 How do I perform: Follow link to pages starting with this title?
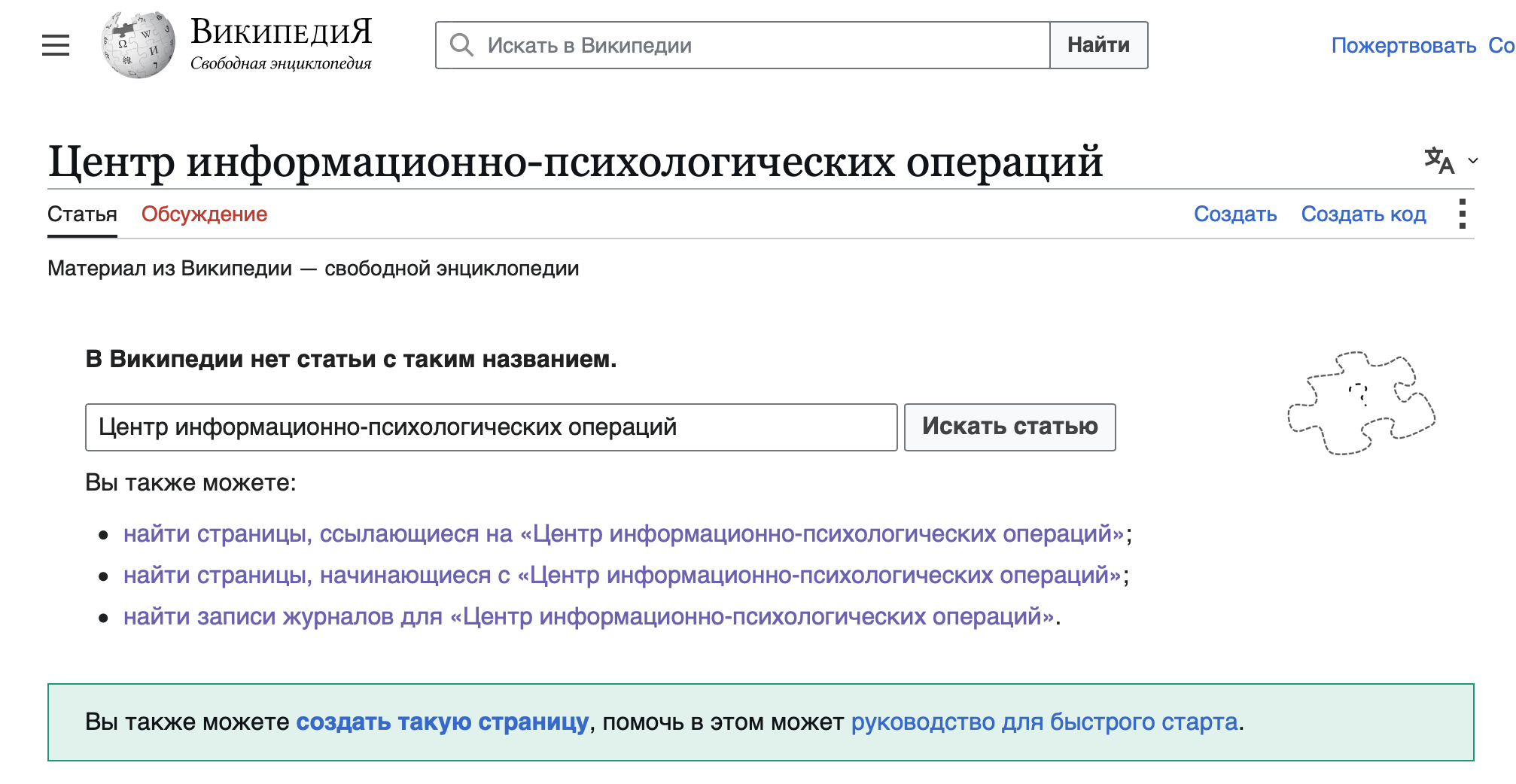623,575
